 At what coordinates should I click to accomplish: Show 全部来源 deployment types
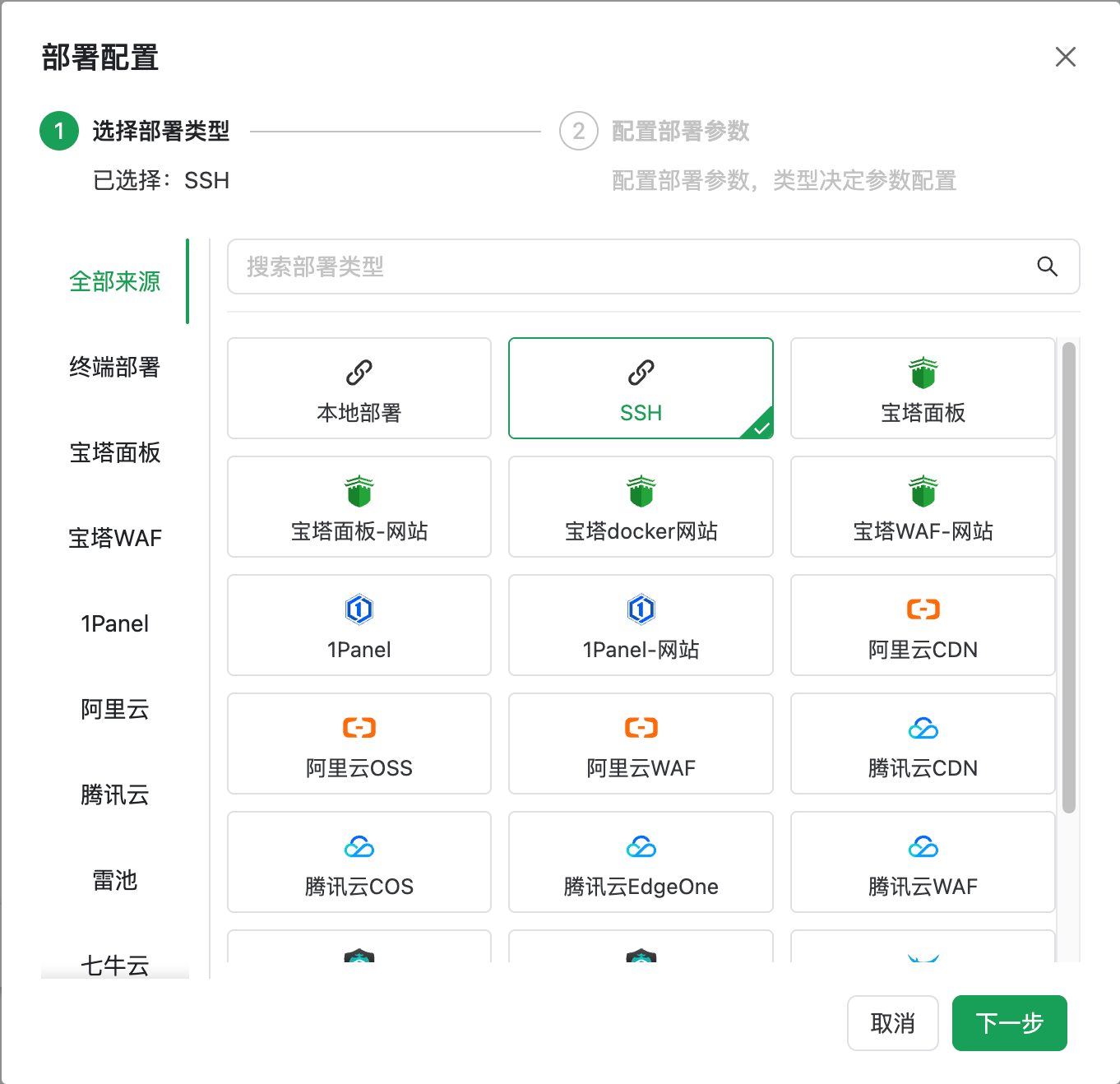pos(115,281)
